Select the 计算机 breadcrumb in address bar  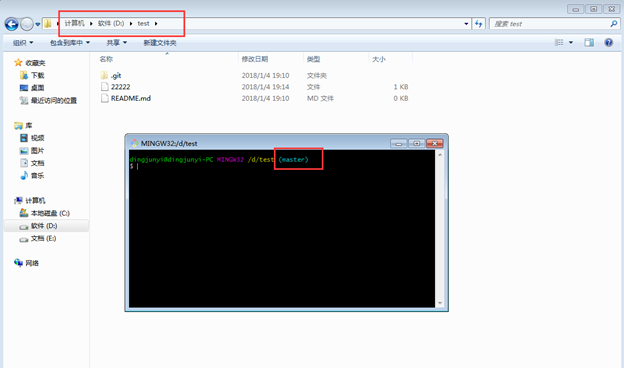click(x=74, y=23)
